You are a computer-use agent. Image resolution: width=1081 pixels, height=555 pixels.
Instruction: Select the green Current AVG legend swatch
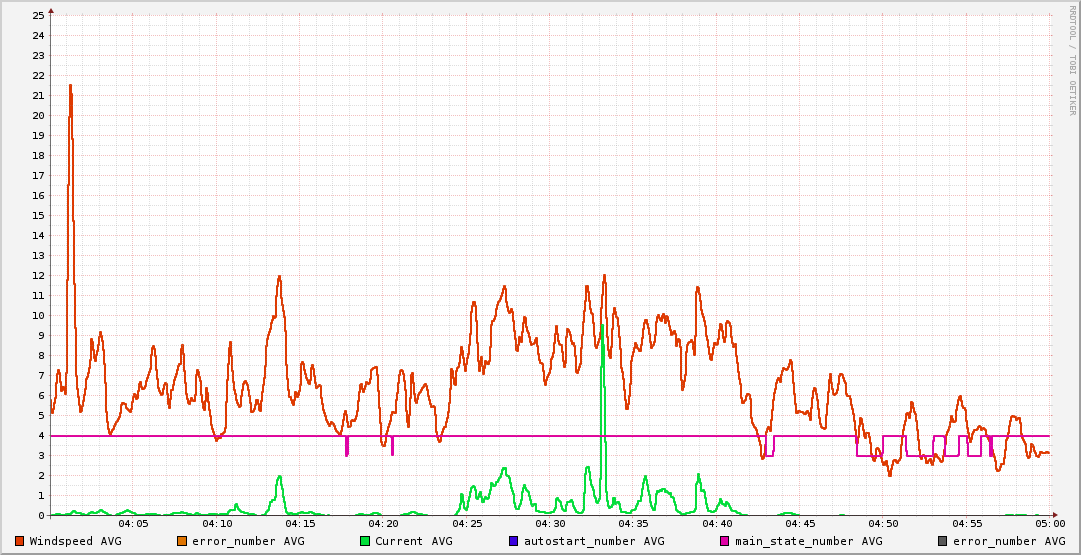[x=365, y=541]
